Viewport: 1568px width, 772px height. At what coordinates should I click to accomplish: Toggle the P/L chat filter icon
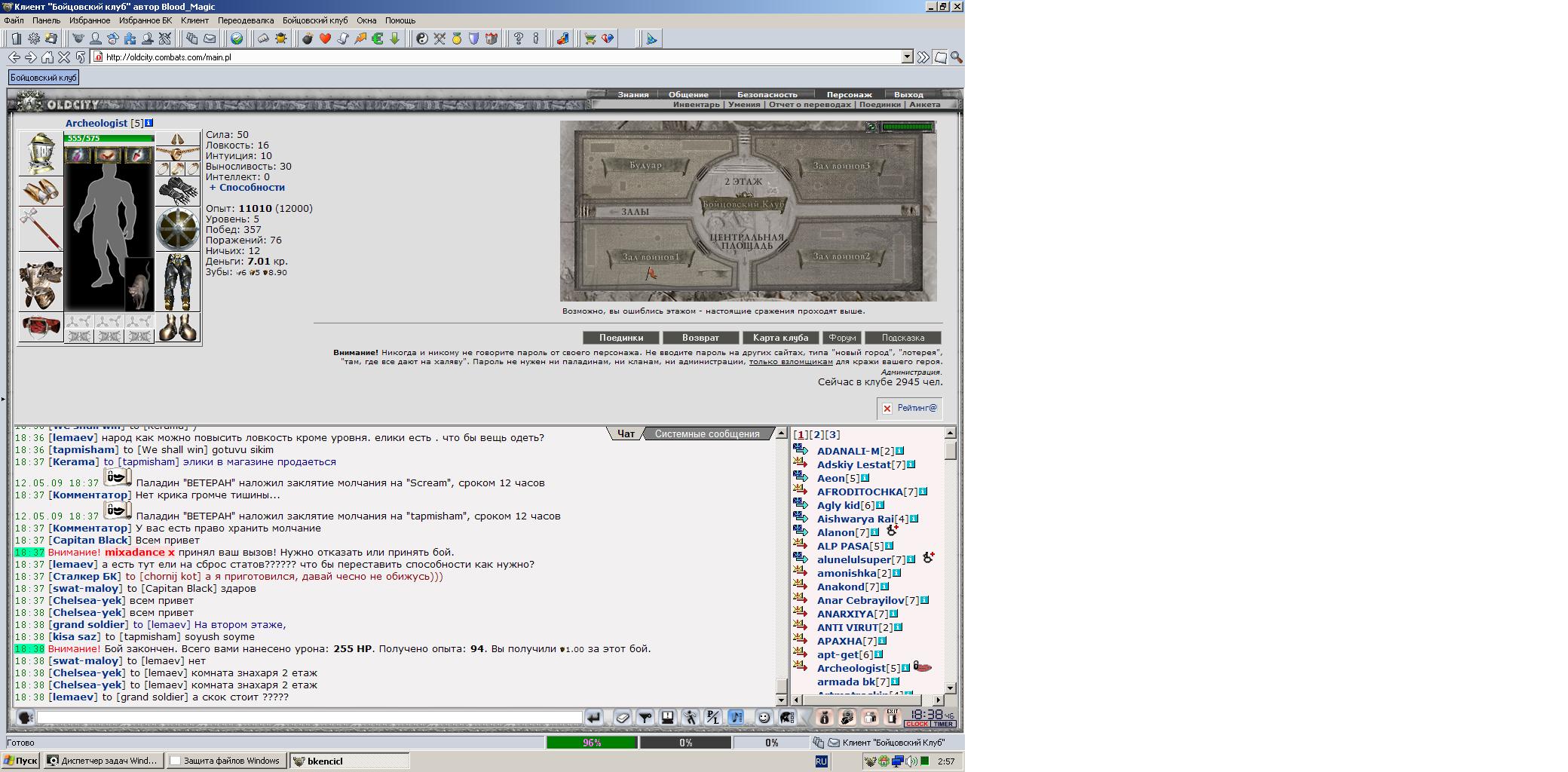point(713,718)
